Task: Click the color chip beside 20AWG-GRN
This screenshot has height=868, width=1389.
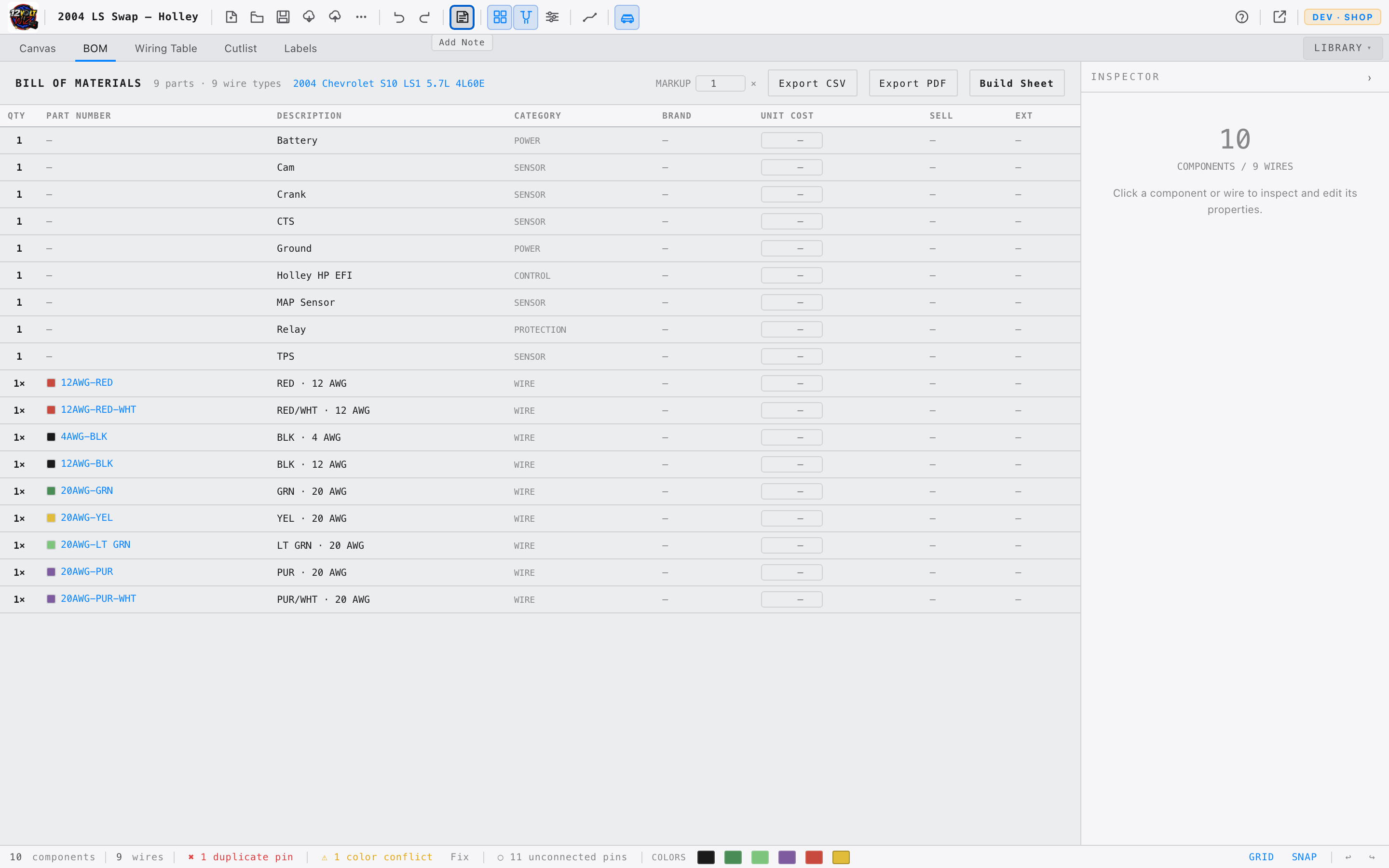Action: pyautogui.click(x=51, y=491)
